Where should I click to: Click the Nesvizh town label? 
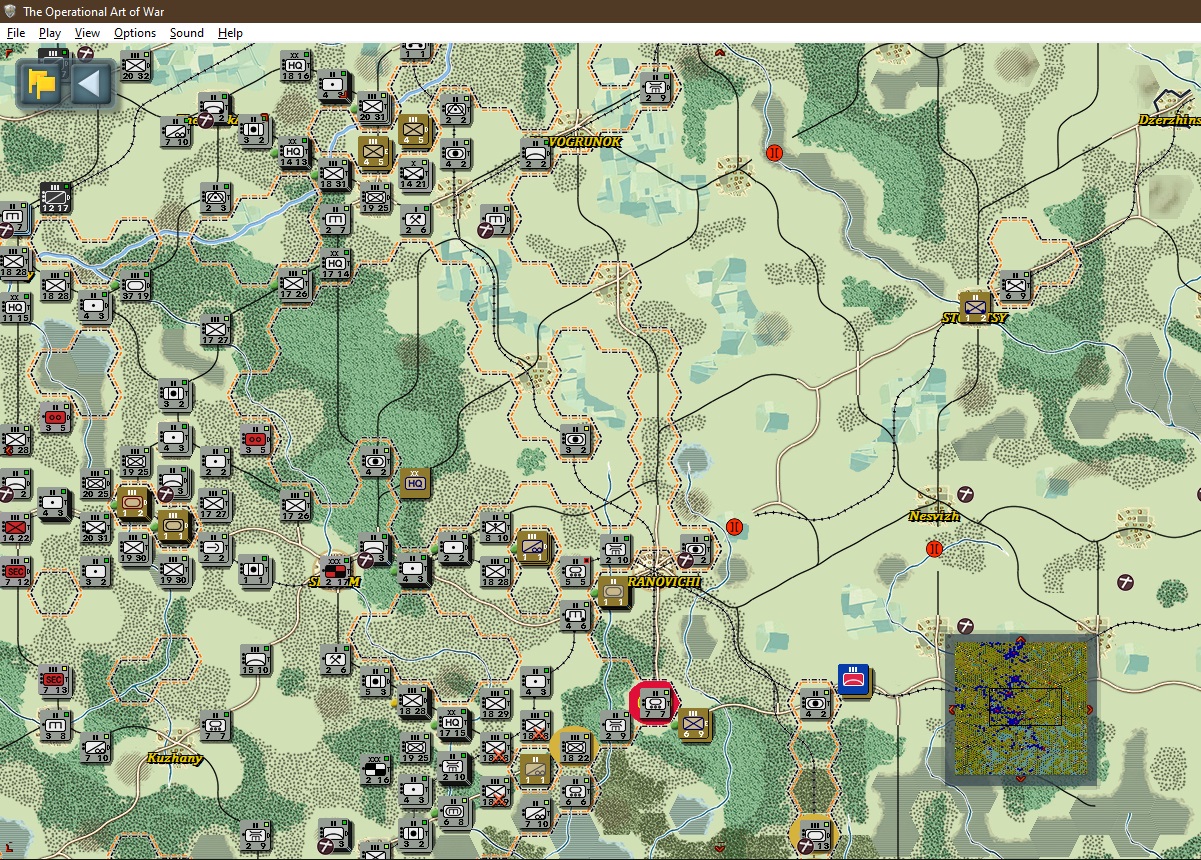[934, 516]
